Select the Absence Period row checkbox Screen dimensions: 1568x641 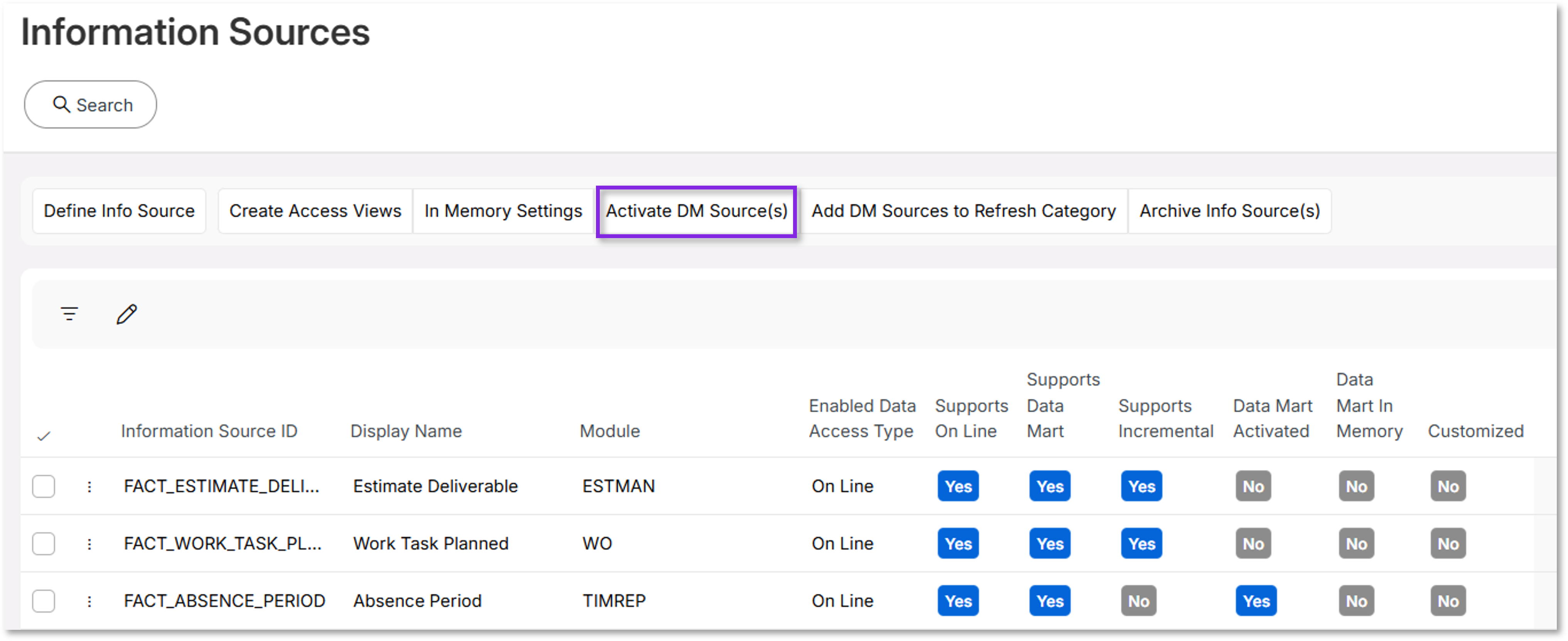(x=44, y=601)
